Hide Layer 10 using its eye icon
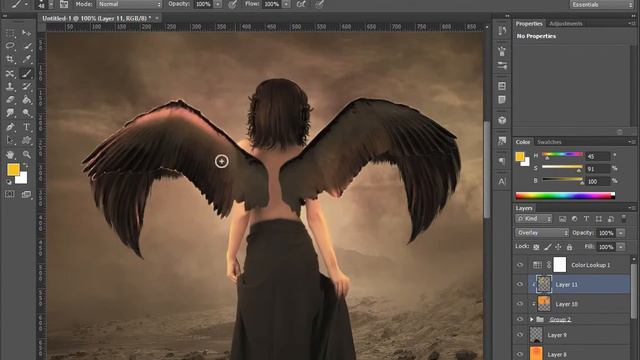 pyautogui.click(x=520, y=304)
